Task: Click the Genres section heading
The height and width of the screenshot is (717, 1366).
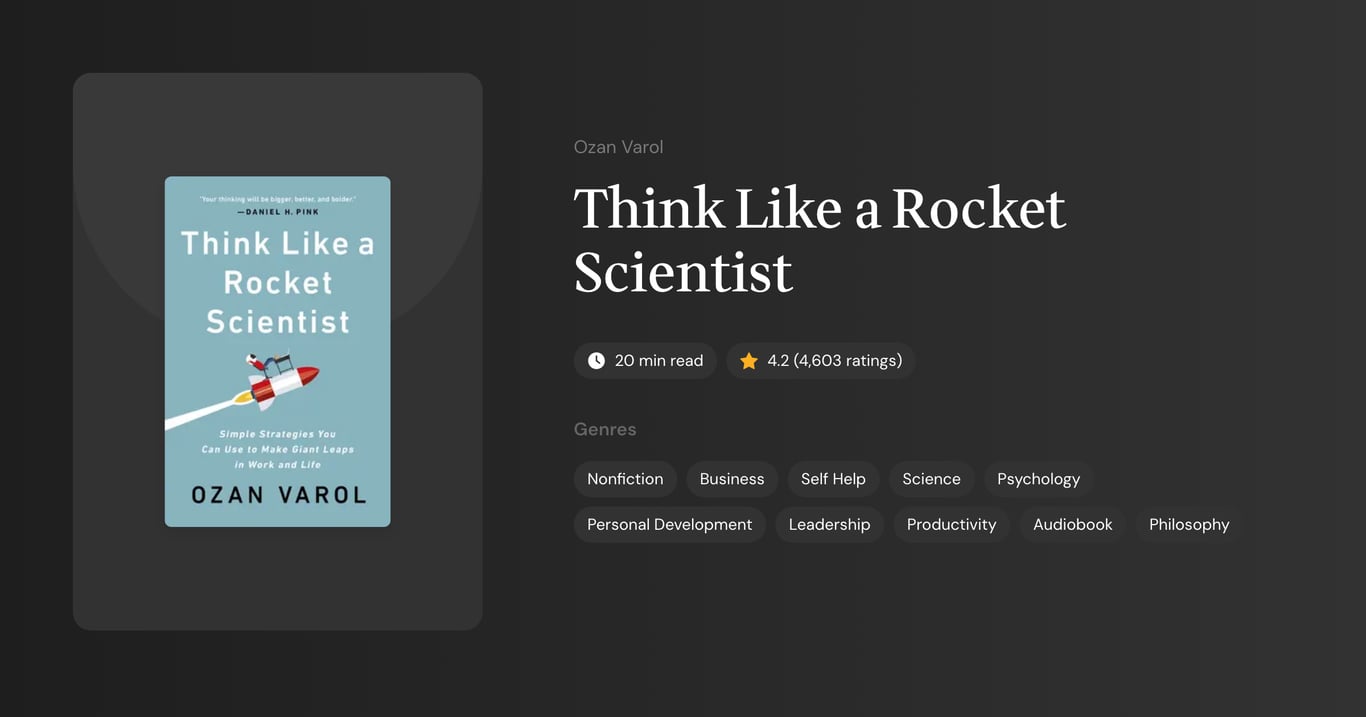Action: 605,428
